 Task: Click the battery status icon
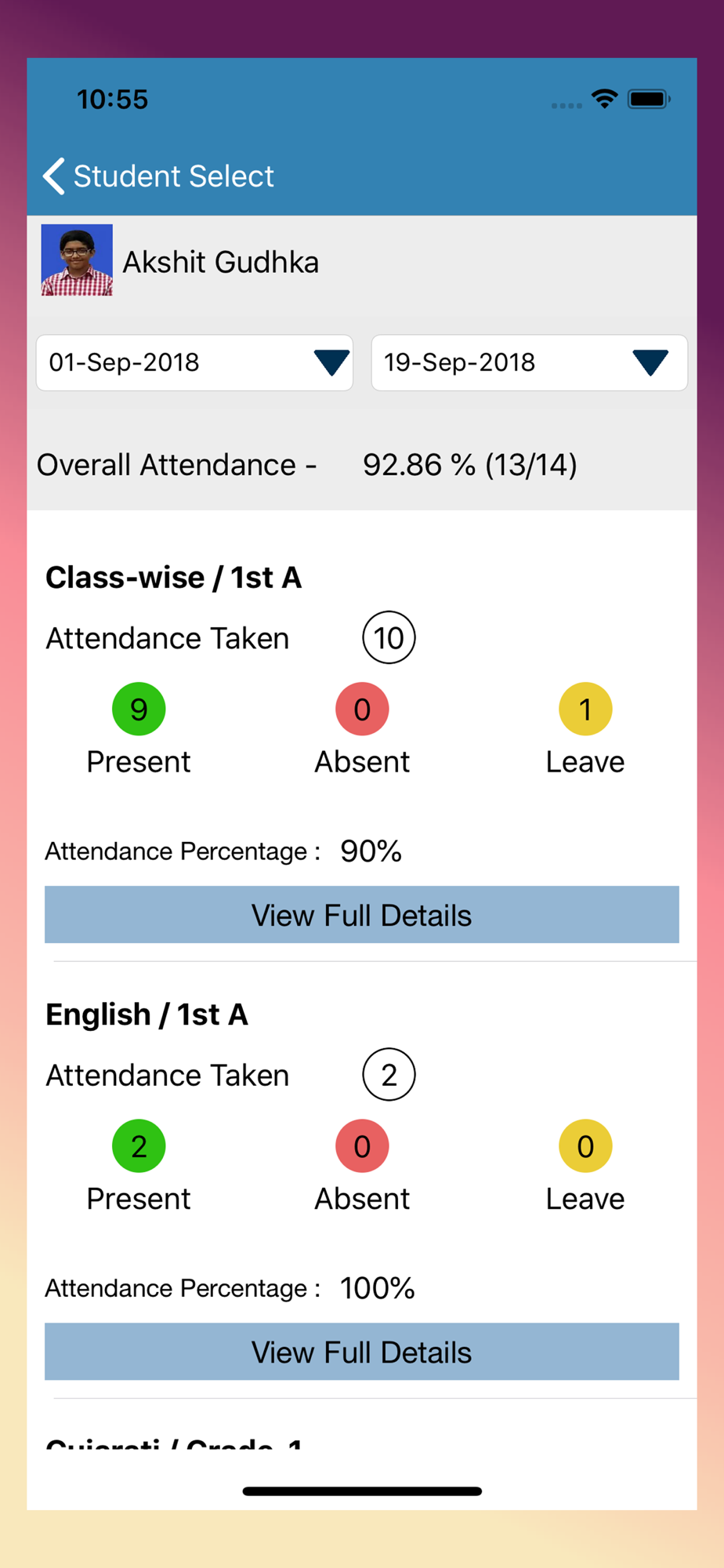tap(649, 100)
